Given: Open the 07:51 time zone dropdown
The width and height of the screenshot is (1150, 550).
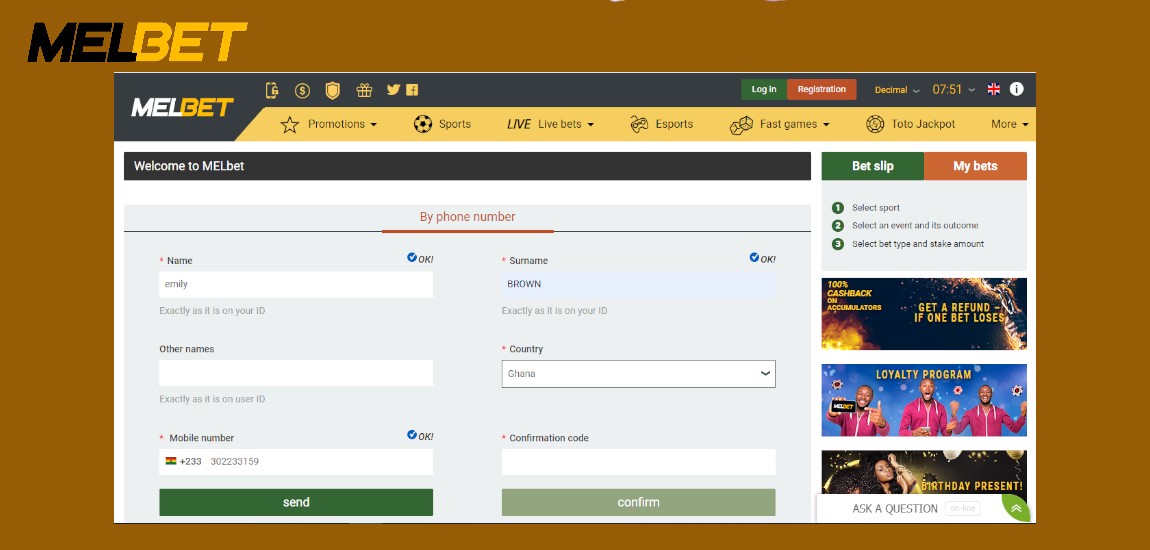Looking at the screenshot, I should pyautogui.click(x=953, y=89).
